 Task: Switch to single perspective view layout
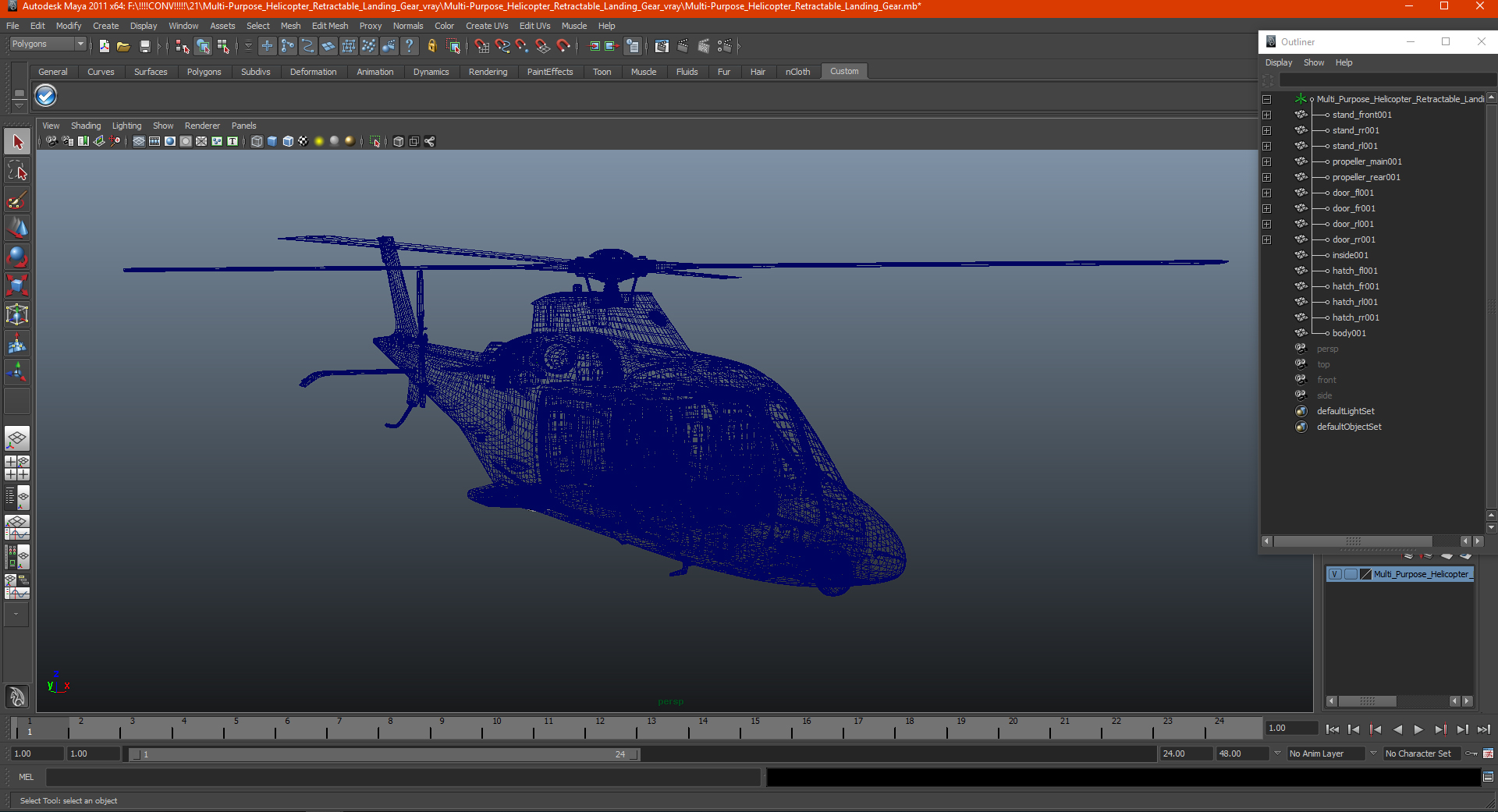17,438
